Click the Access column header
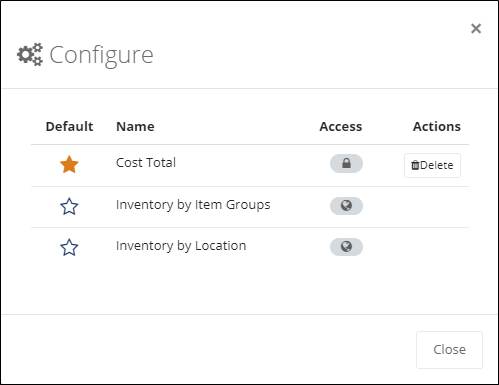The height and width of the screenshot is (385, 499). point(341,127)
